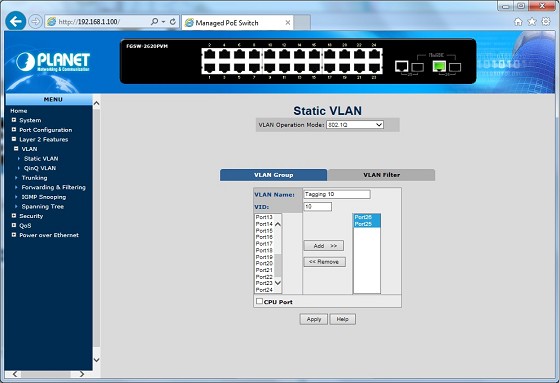This screenshot has height=383, width=560.
Task: Select Port20 in the available ports list
Action: point(264,263)
